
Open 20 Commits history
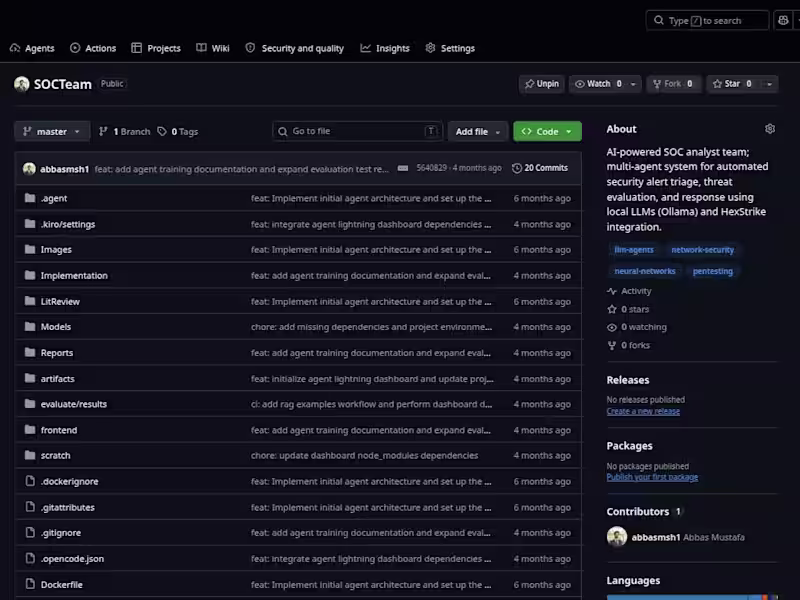(540, 168)
